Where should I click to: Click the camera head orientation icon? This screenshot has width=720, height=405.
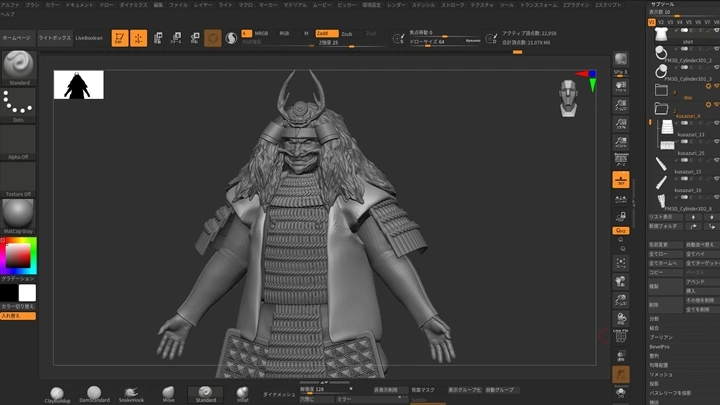pyautogui.click(x=568, y=98)
